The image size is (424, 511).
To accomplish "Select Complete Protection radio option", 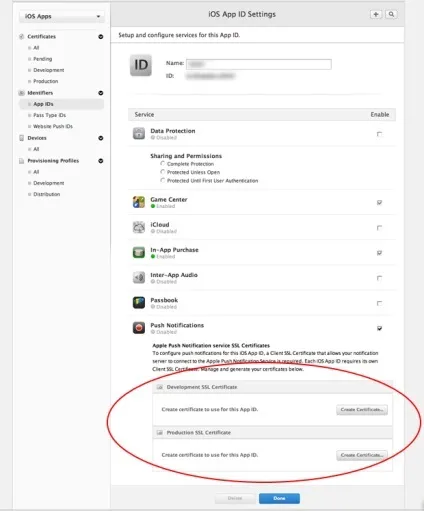I will click(163, 163).
